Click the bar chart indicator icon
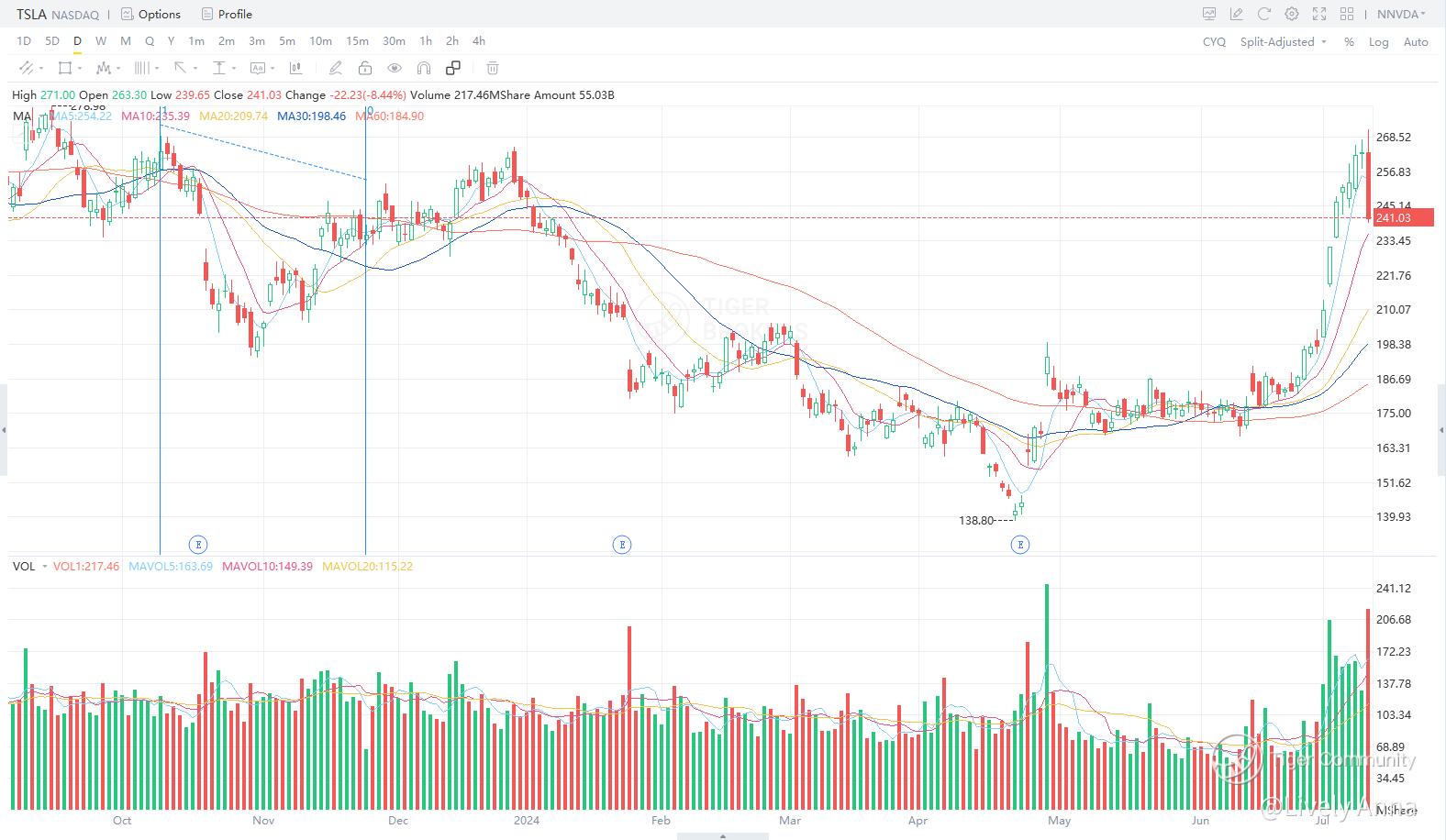This screenshot has height=840, width=1446. coord(295,68)
